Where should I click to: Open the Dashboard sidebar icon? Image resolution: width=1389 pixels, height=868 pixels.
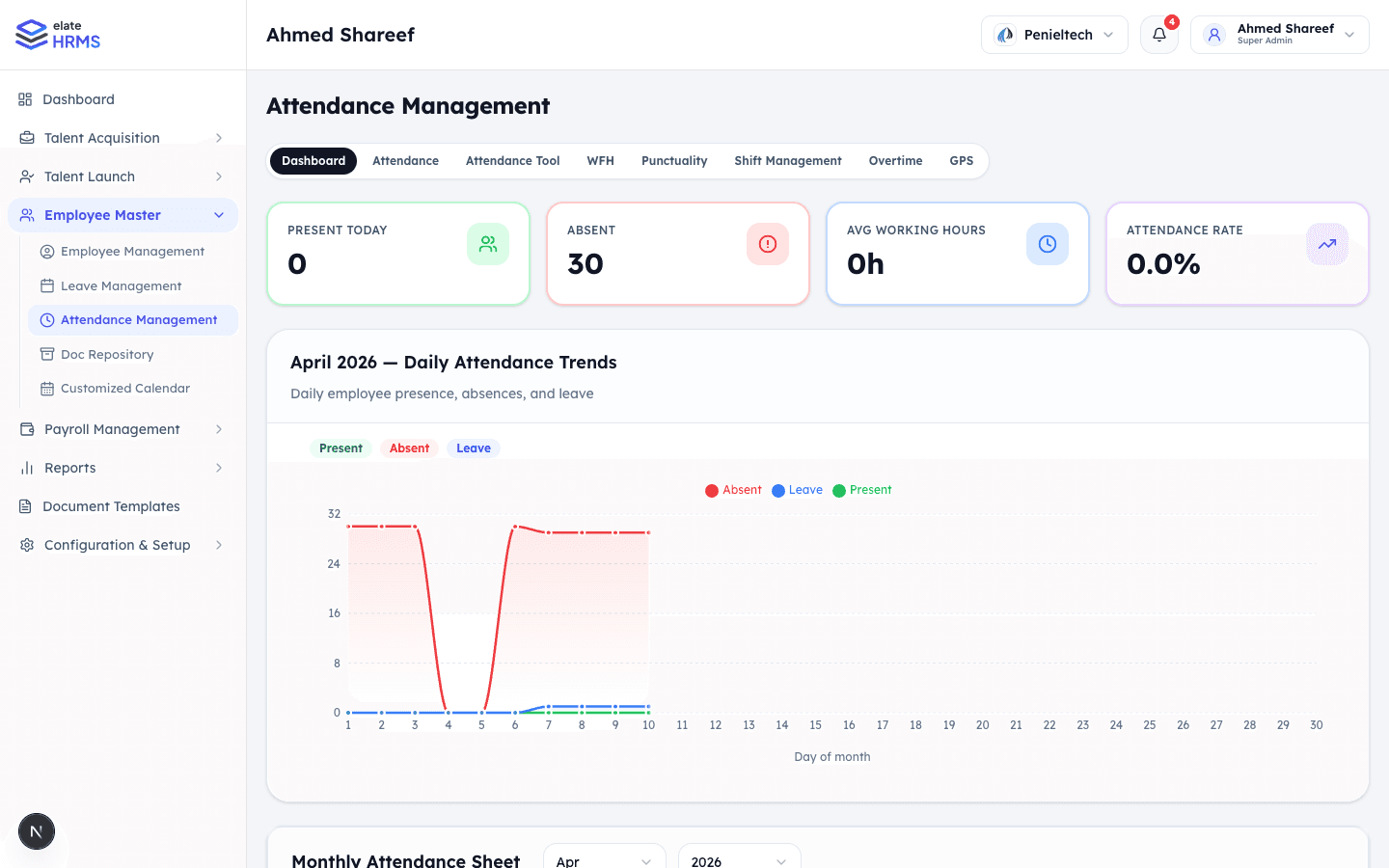pos(23,98)
